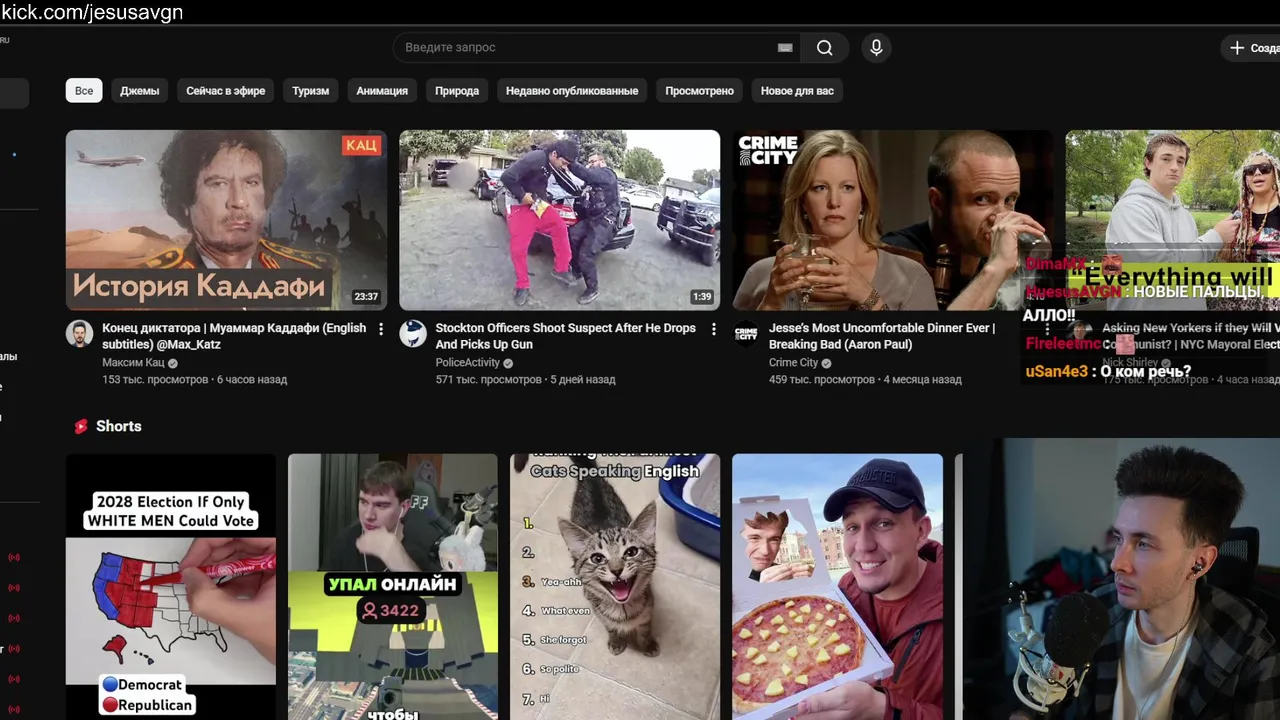Select the Недавно опубликованные chip
The width and height of the screenshot is (1280, 720).
(572, 91)
